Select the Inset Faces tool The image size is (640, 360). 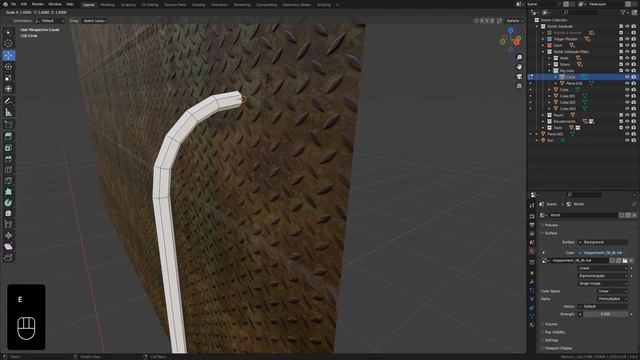point(9,148)
